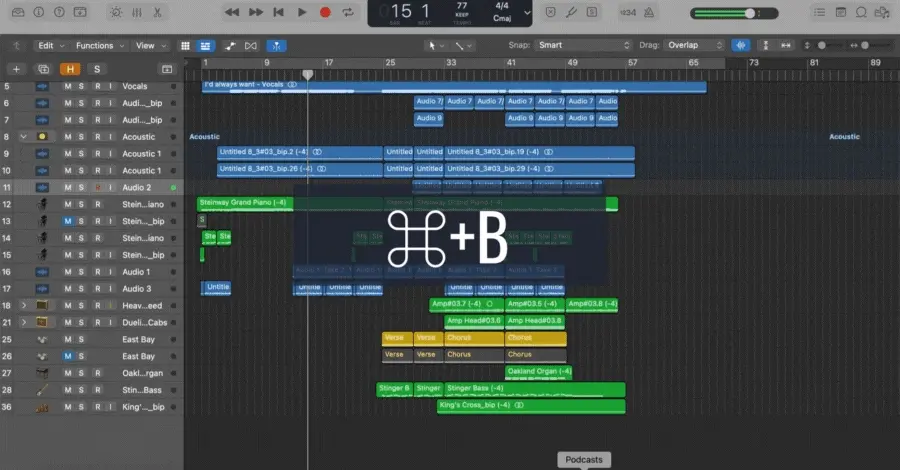This screenshot has width=900, height=470.
Task: Enable Flex view icon
Action: coord(251,45)
